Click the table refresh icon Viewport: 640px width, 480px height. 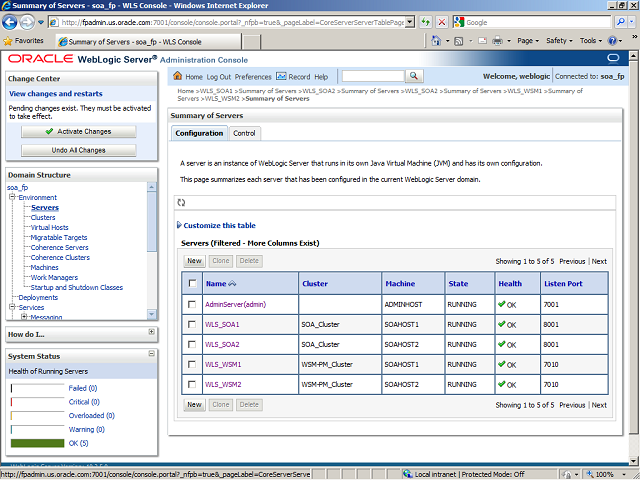(x=182, y=202)
